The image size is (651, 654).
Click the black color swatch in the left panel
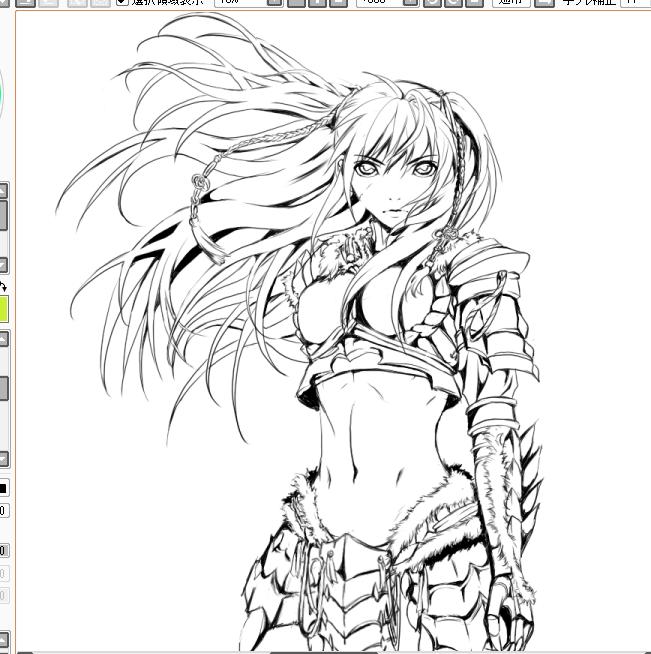tap(3, 488)
